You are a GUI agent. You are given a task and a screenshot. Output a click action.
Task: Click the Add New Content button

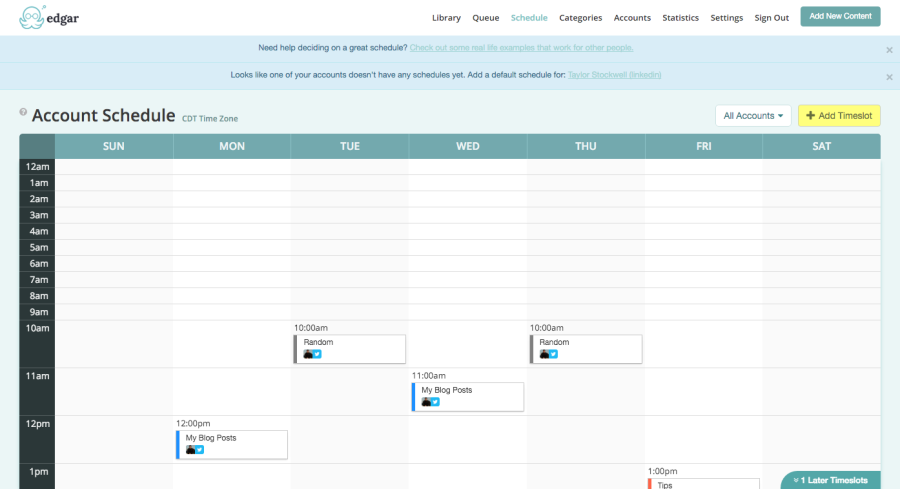tap(840, 16)
